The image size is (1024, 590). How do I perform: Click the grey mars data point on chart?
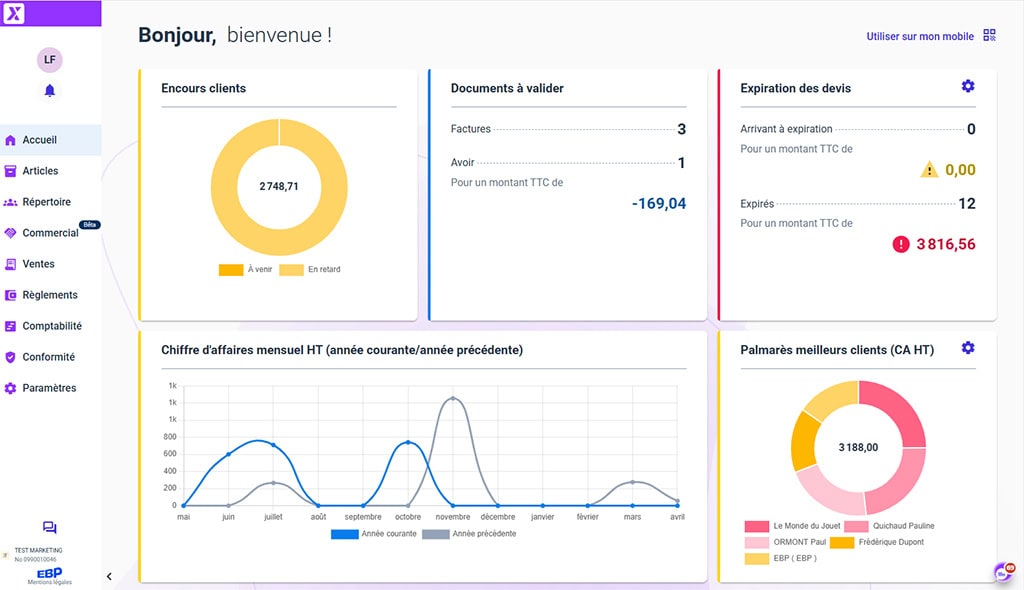click(x=632, y=482)
